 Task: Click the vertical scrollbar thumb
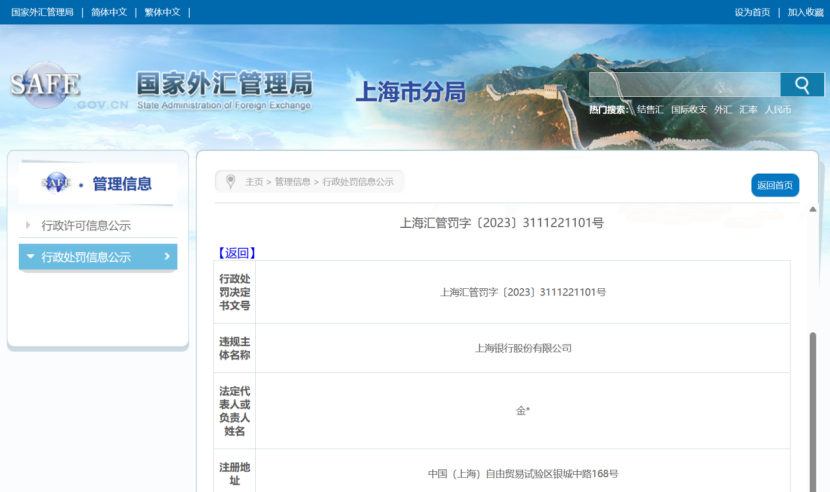click(x=813, y=412)
